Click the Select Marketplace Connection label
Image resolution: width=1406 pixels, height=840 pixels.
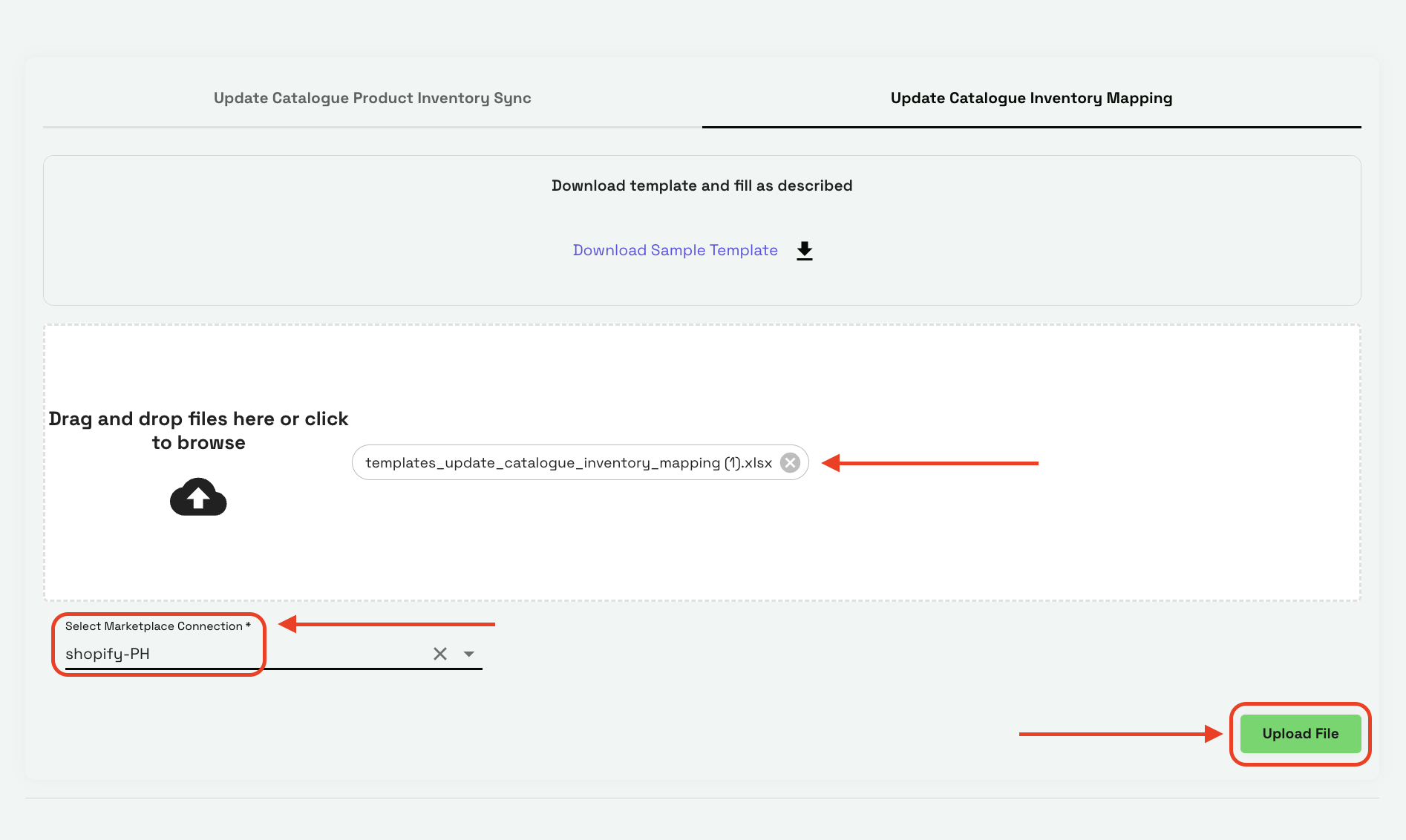[x=157, y=626]
